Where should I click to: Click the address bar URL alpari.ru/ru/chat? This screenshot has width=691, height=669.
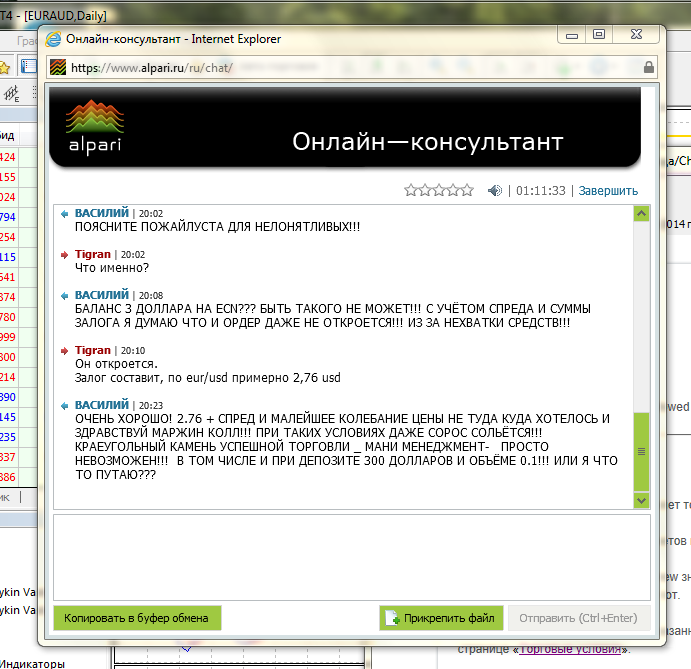click(x=152, y=68)
